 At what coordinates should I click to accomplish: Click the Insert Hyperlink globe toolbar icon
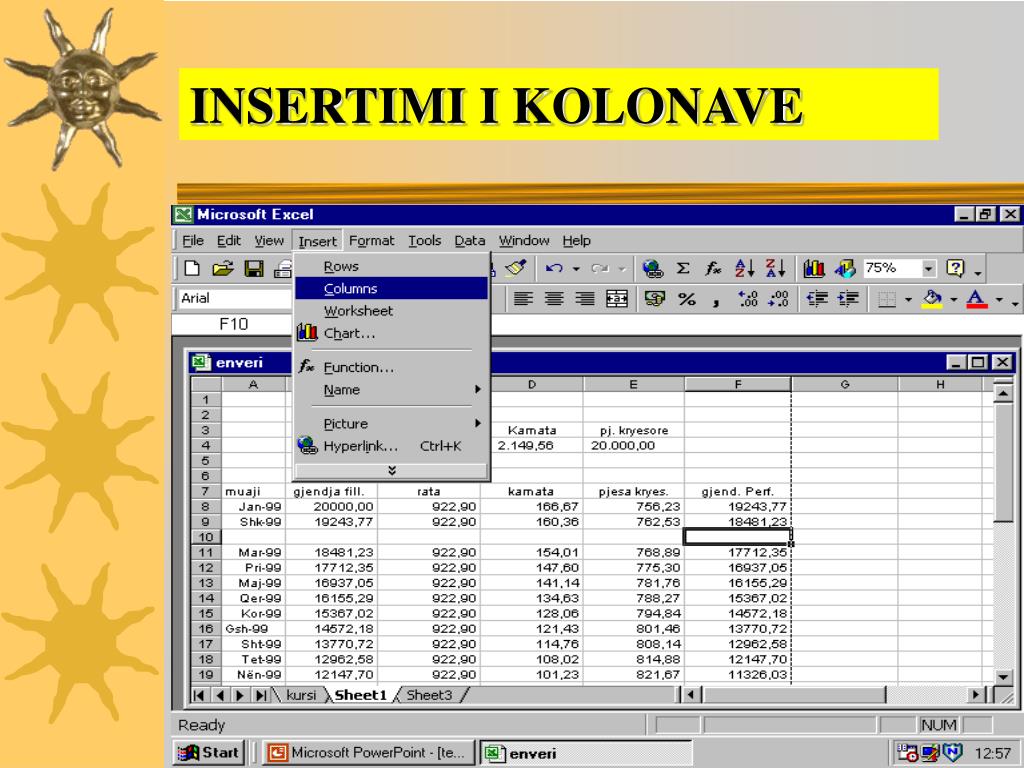652,268
